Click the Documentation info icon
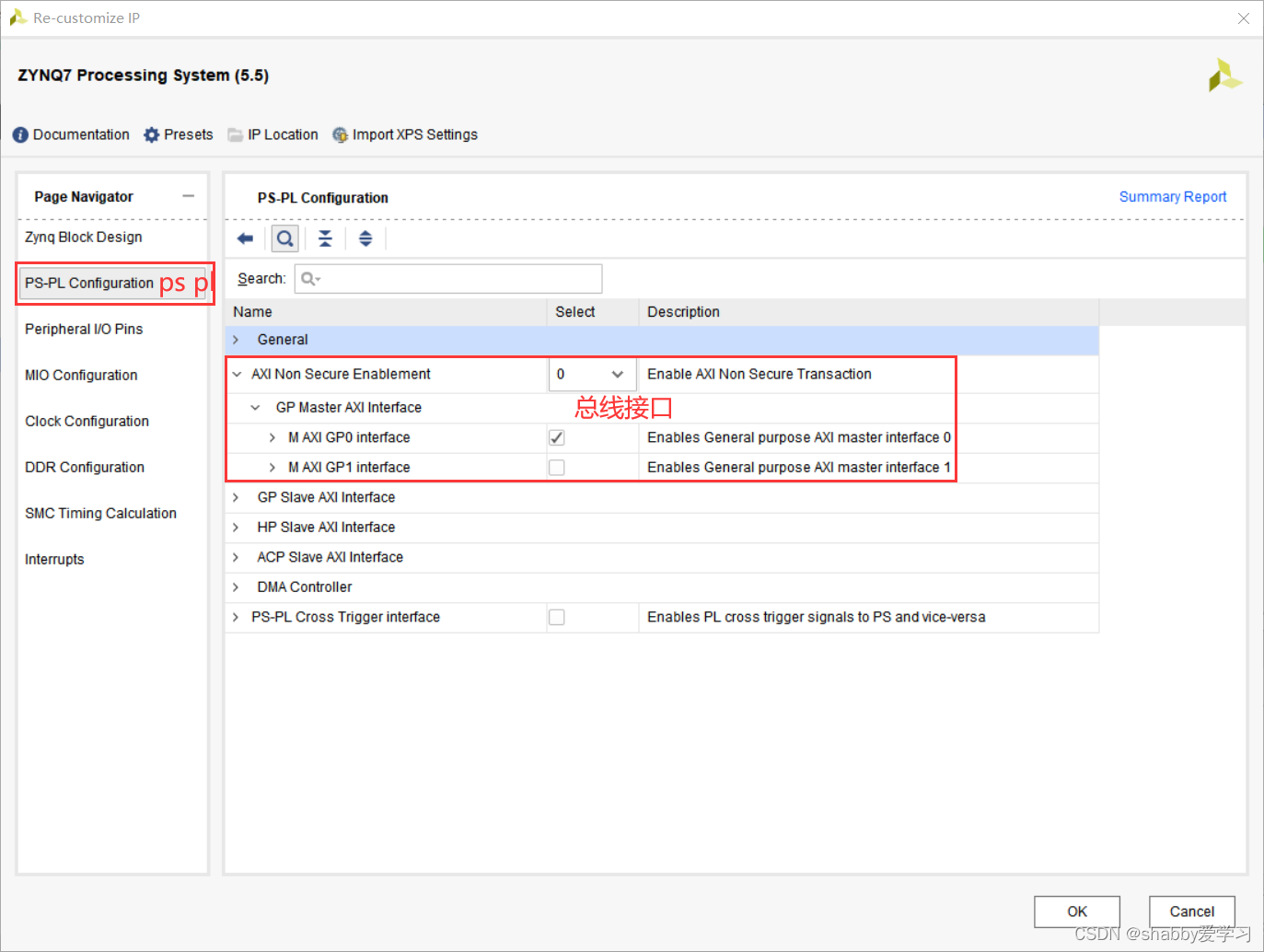The height and width of the screenshot is (952, 1264). pyautogui.click(x=20, y=135)
